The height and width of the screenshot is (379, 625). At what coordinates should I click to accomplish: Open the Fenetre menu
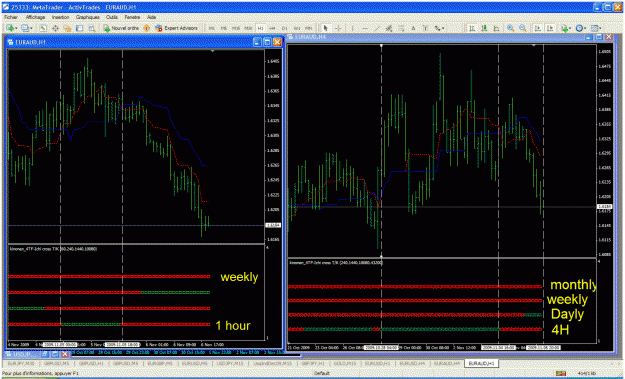click(x=132, y=17)
